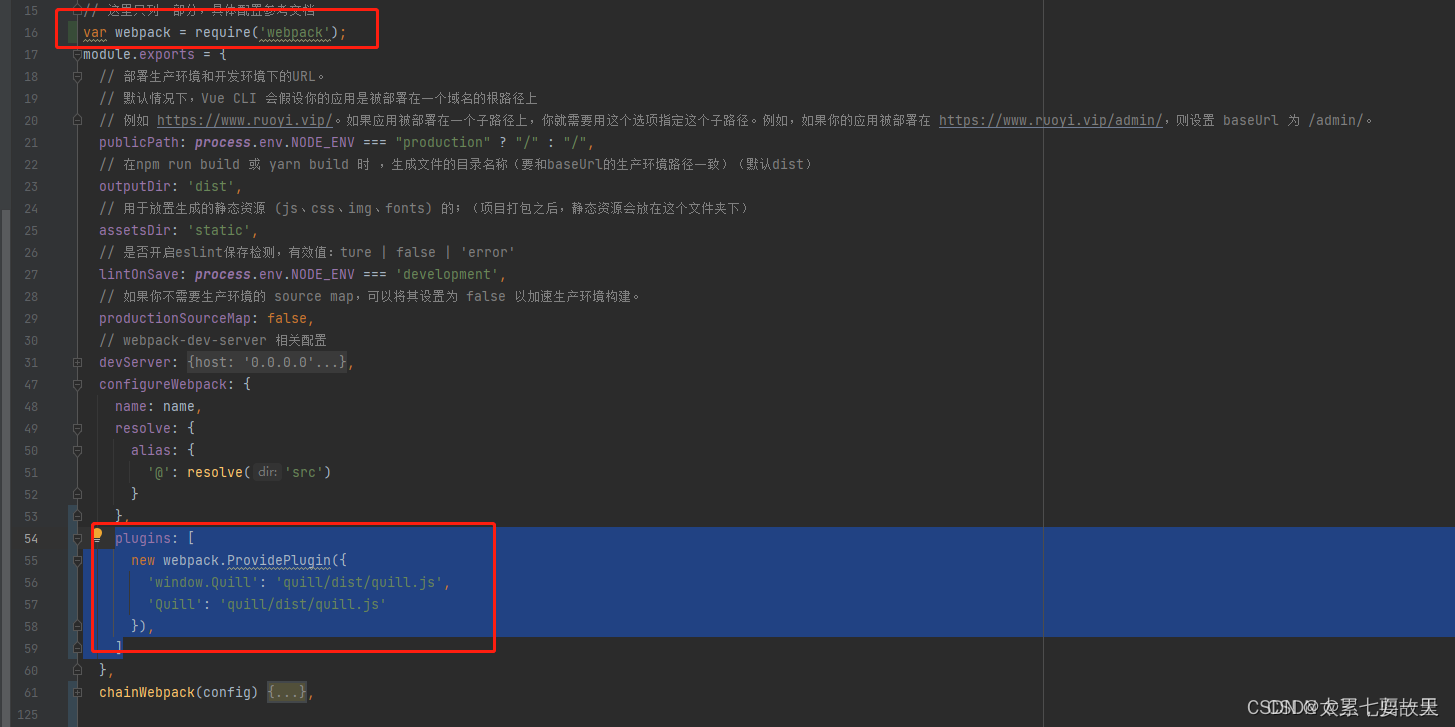The width and height of the screenshot is (1455, 727).
Task: Click line number 16 in the gutter
Action: (x=30, y=33)
